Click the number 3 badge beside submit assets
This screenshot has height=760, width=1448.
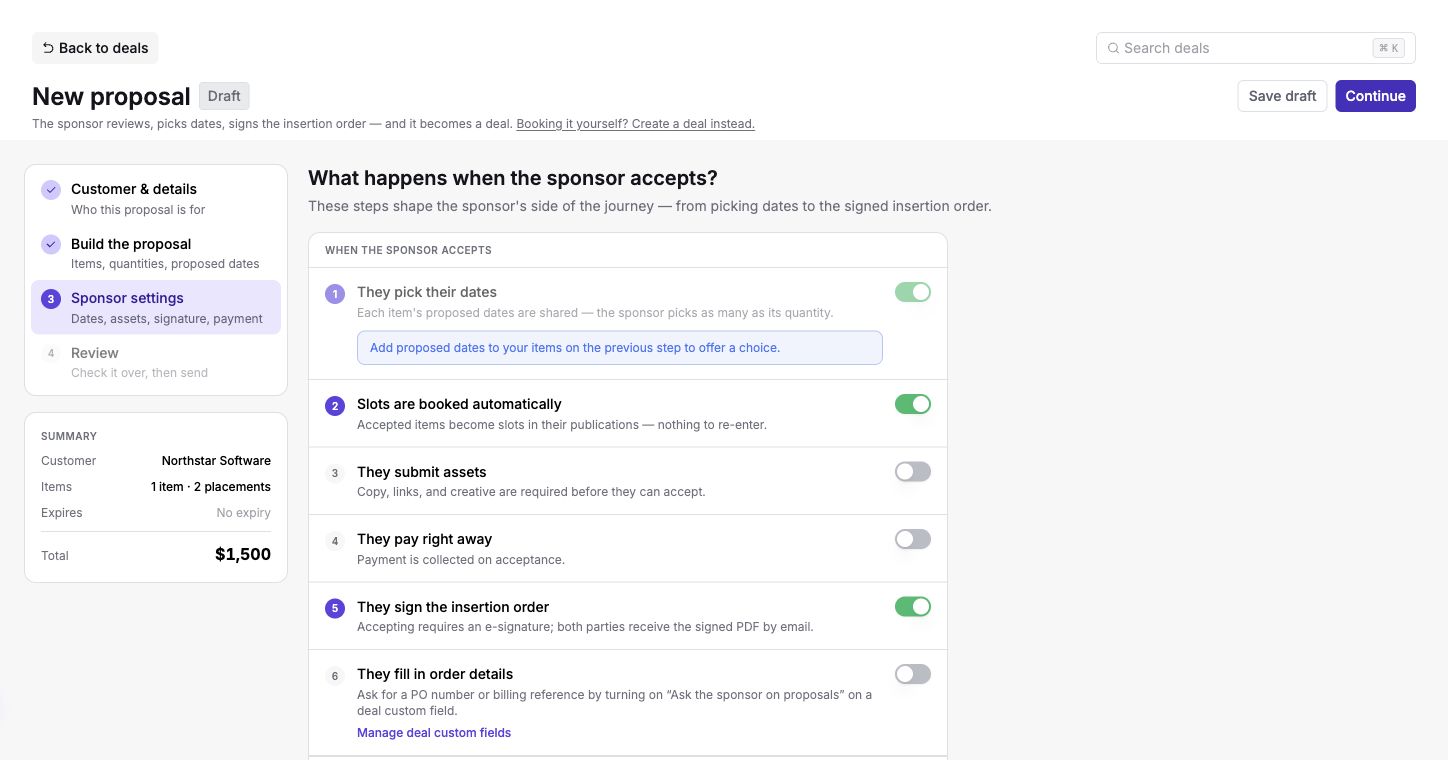coord(335,473)
